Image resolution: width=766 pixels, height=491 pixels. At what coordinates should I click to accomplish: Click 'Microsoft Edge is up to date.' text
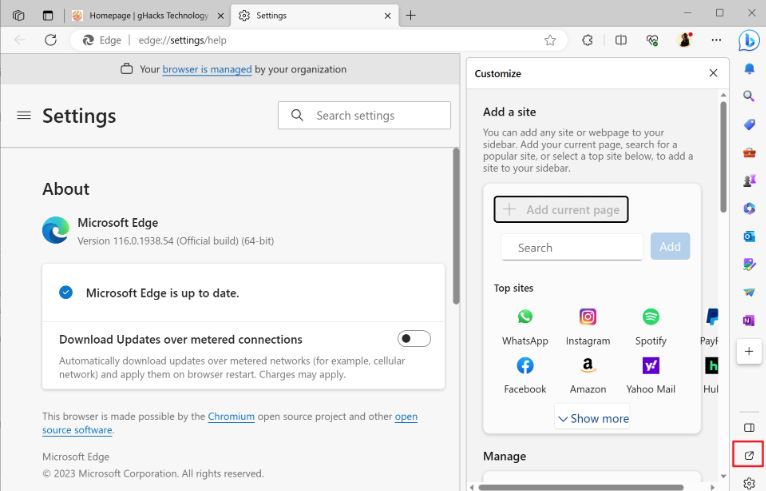click(x=163, y=293)
